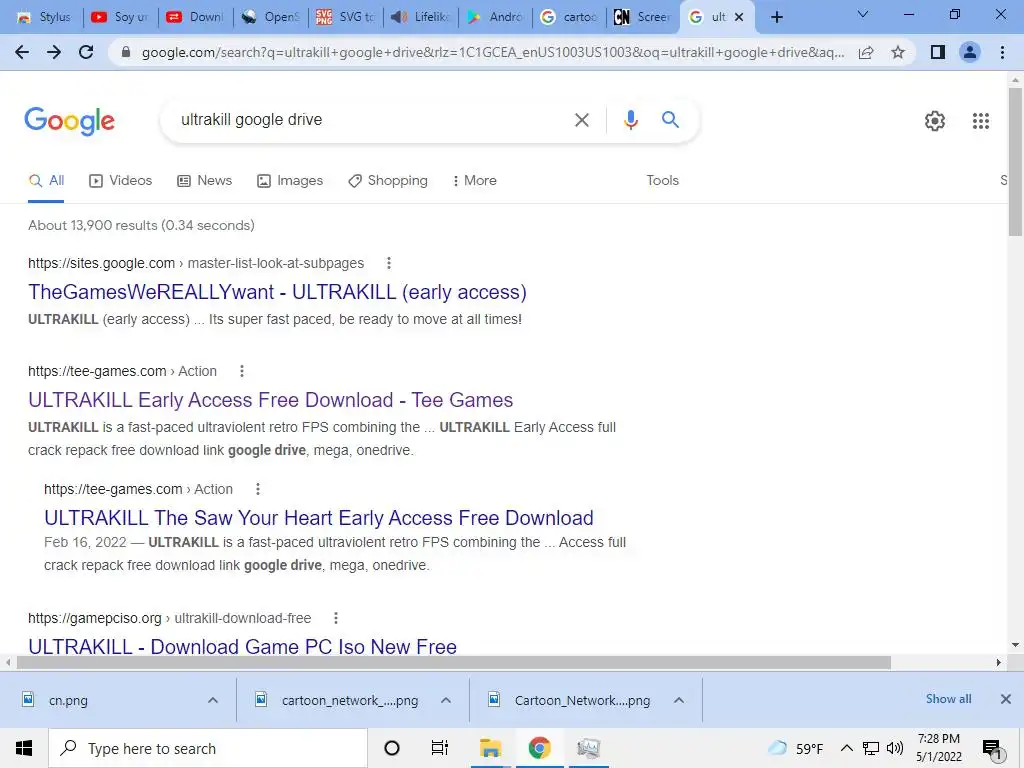Open the notification center
This screenshot has width=1024, height=768.
click(x=992, y=750)
